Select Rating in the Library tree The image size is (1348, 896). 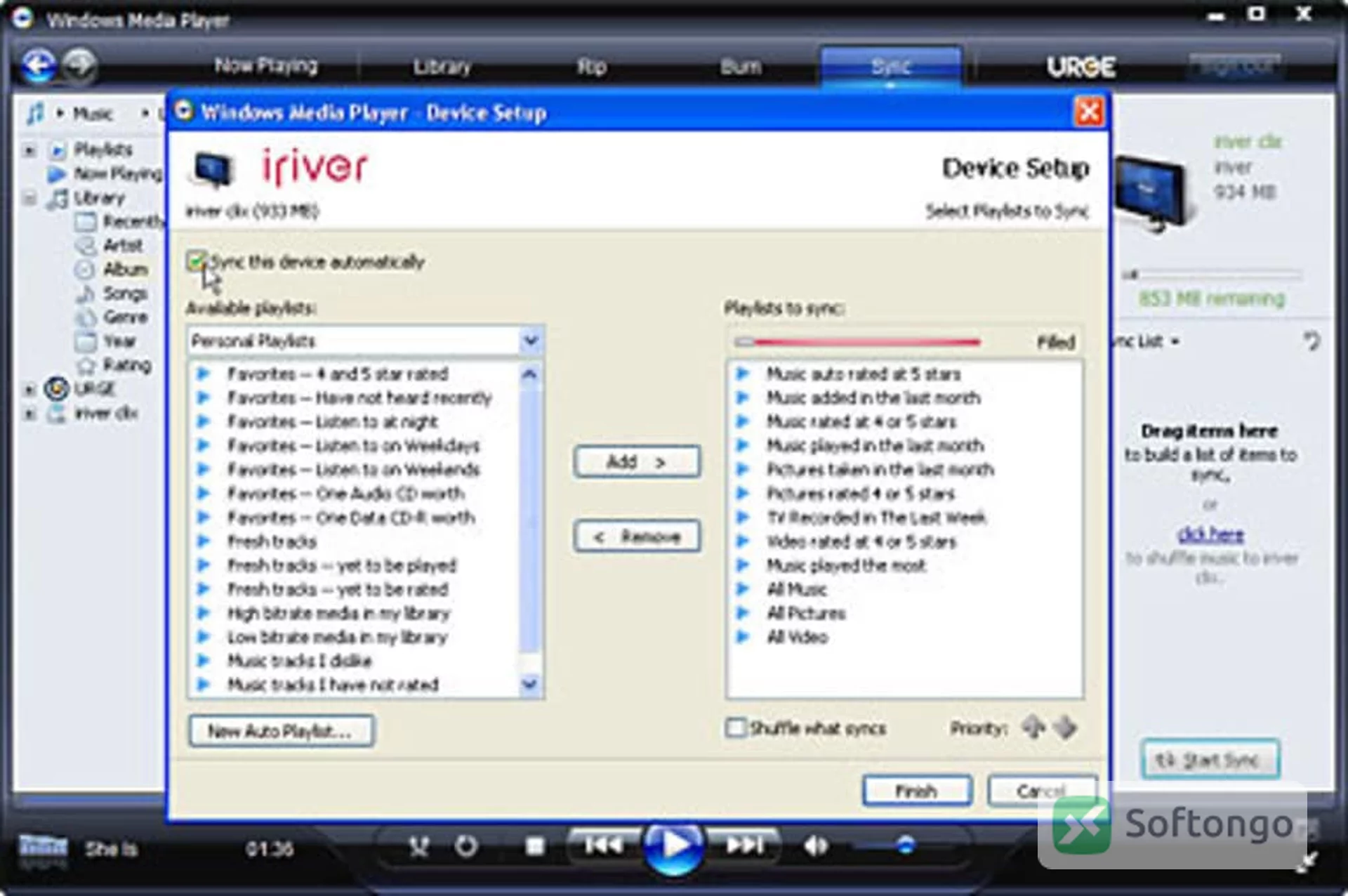point(126,365)
